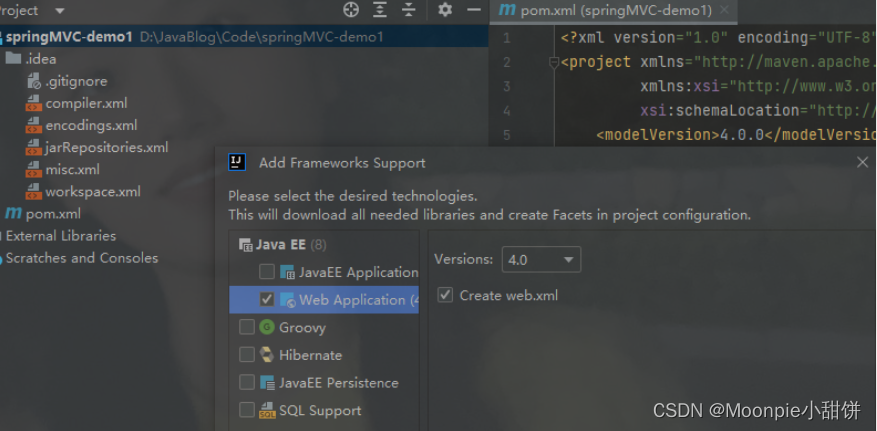Click the Maven icon beside pom.xml in the tree
The width and height of the screenshot is (877, 431).
(13, 213)
